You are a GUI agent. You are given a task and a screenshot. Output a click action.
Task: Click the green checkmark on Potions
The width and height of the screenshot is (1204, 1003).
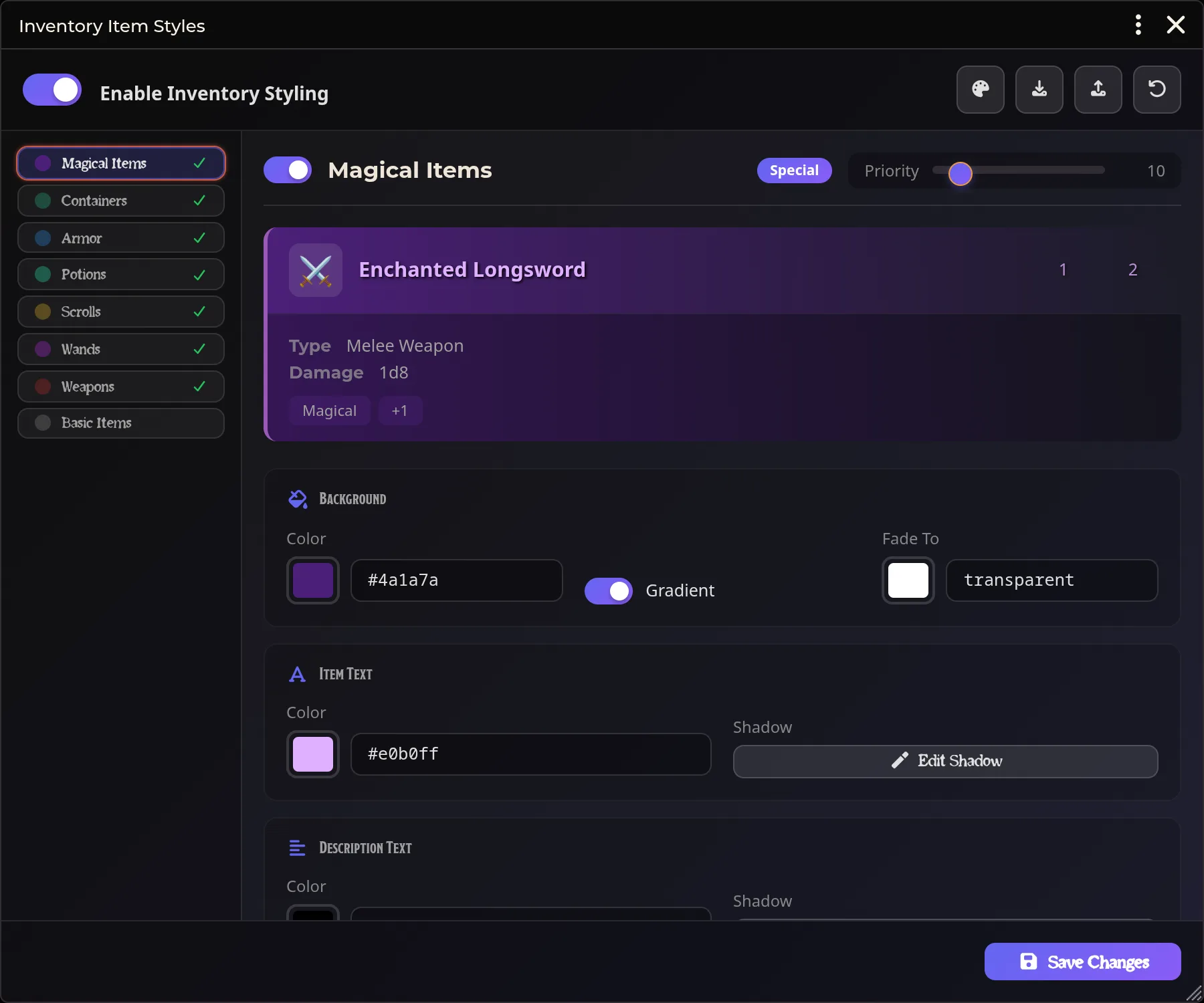(x=199, y=275)
